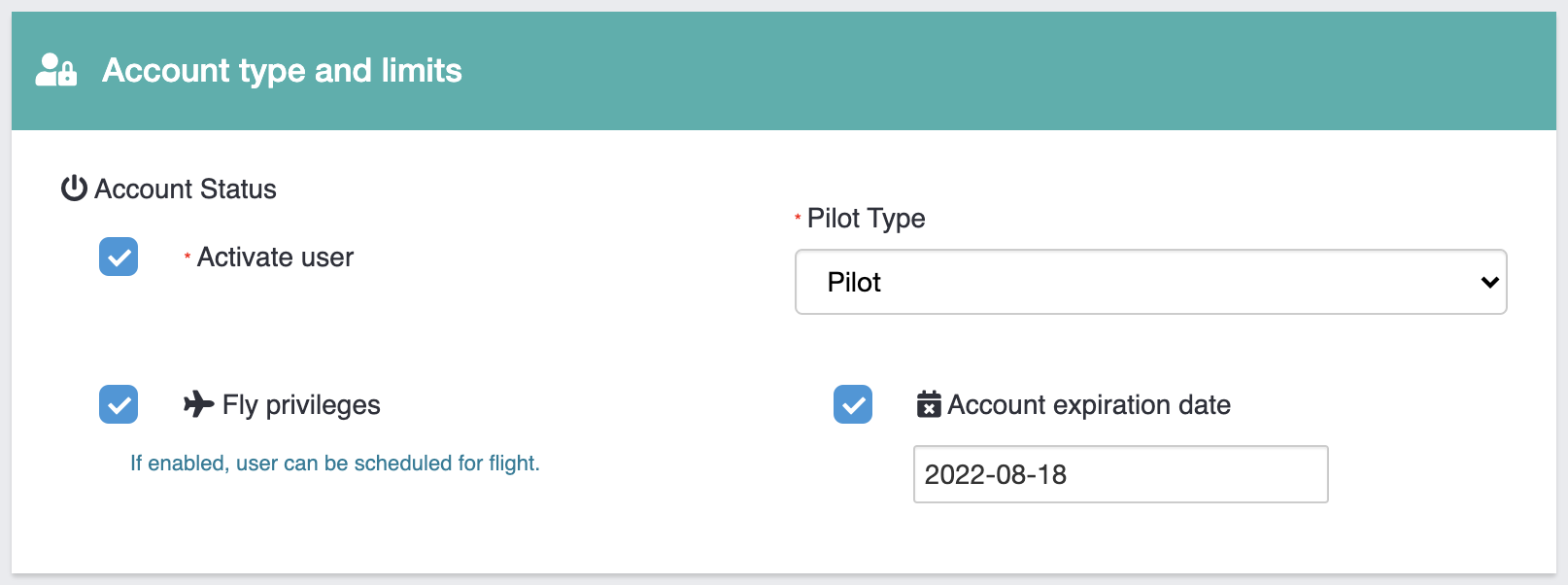The width and height of the screenshot is (1568, 585).
Task: Click the teal panel header bar
Action: 971,70
